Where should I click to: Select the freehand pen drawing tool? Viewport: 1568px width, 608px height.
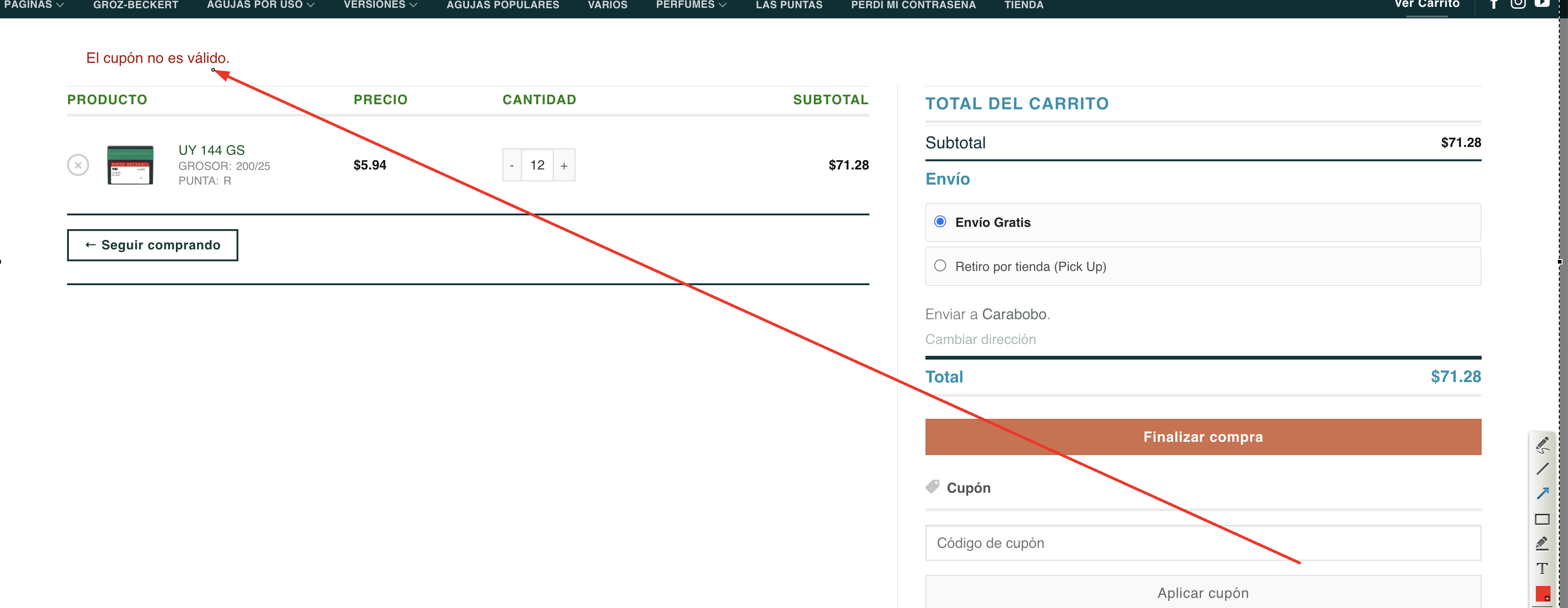pos(1542,445)
